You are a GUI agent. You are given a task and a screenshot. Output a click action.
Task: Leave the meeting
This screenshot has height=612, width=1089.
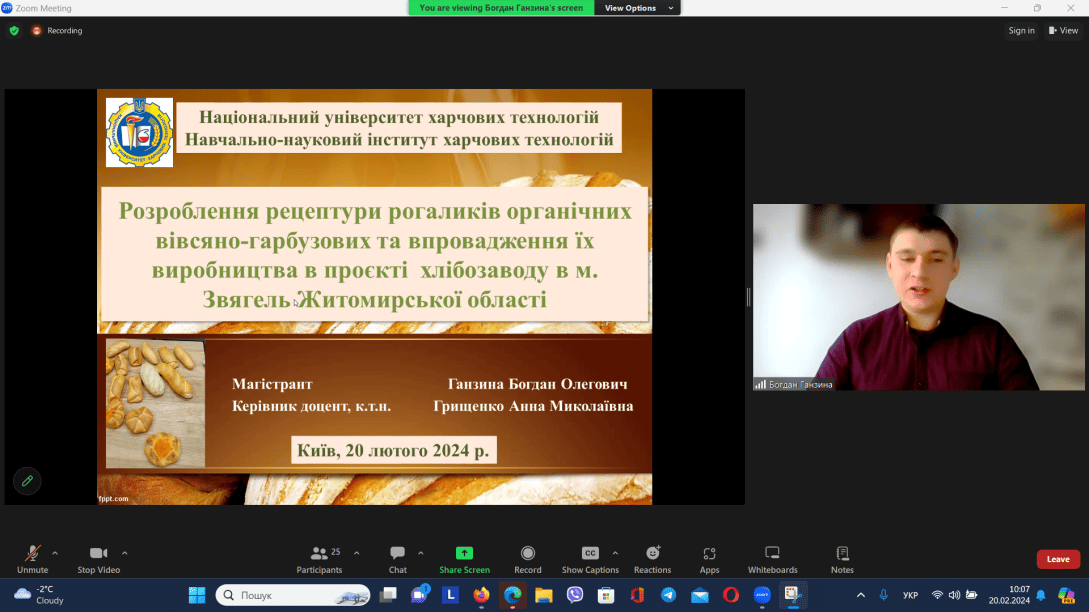pyautogui.click(x=1058, y=559)
